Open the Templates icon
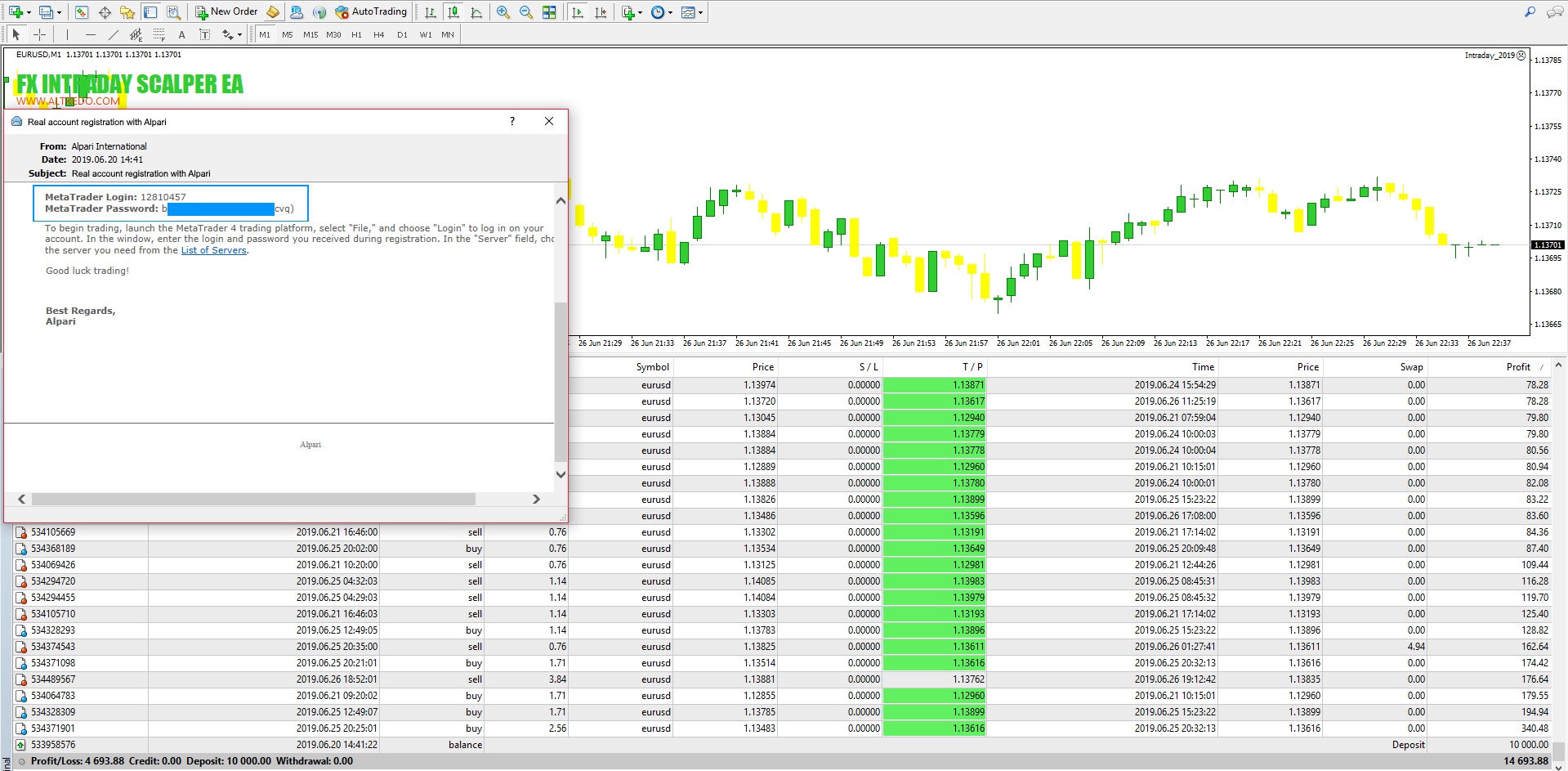This screenshot has height=771, width=1568. (688, 12)
